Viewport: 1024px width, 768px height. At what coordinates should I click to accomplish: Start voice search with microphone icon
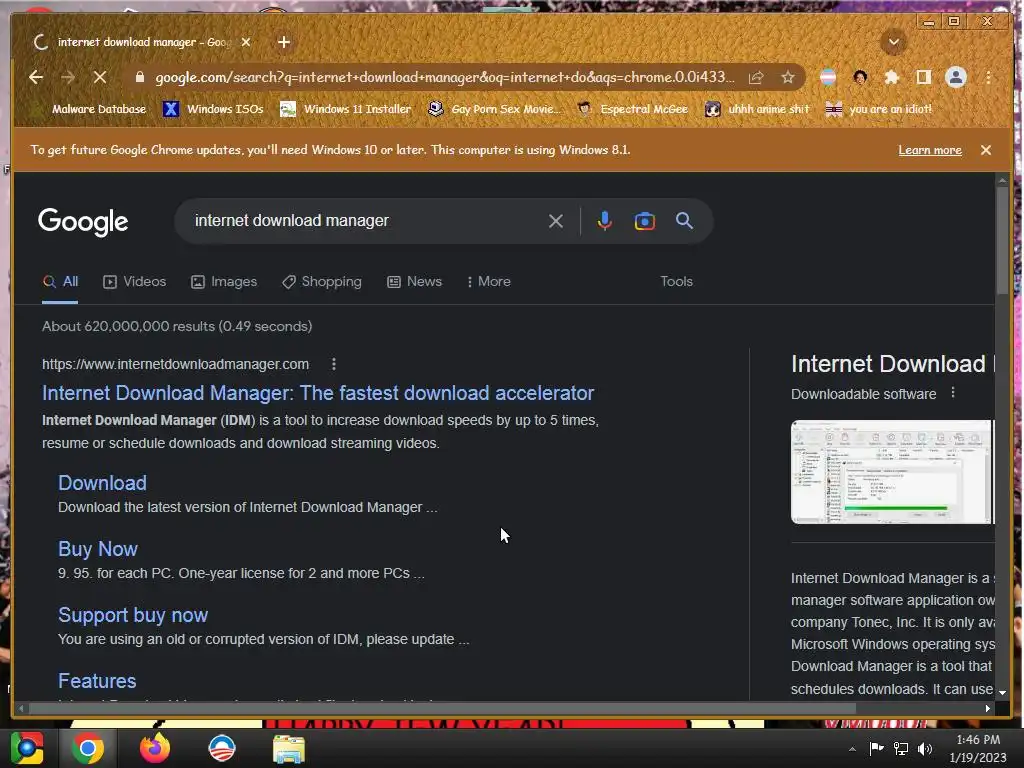point(604,221)
